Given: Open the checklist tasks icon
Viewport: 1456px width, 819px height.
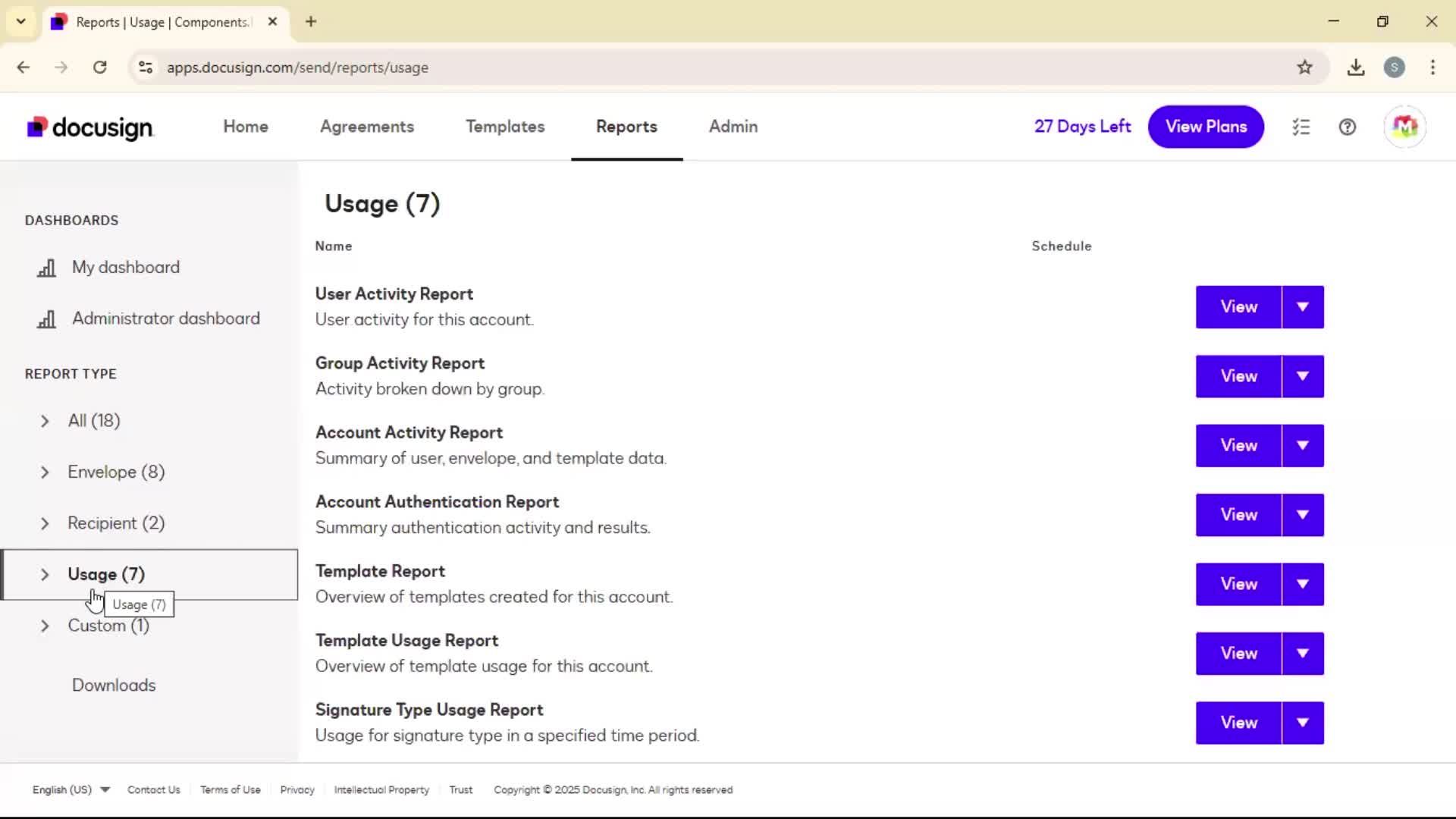Looking at the screenshot, I should point(1301,127).
